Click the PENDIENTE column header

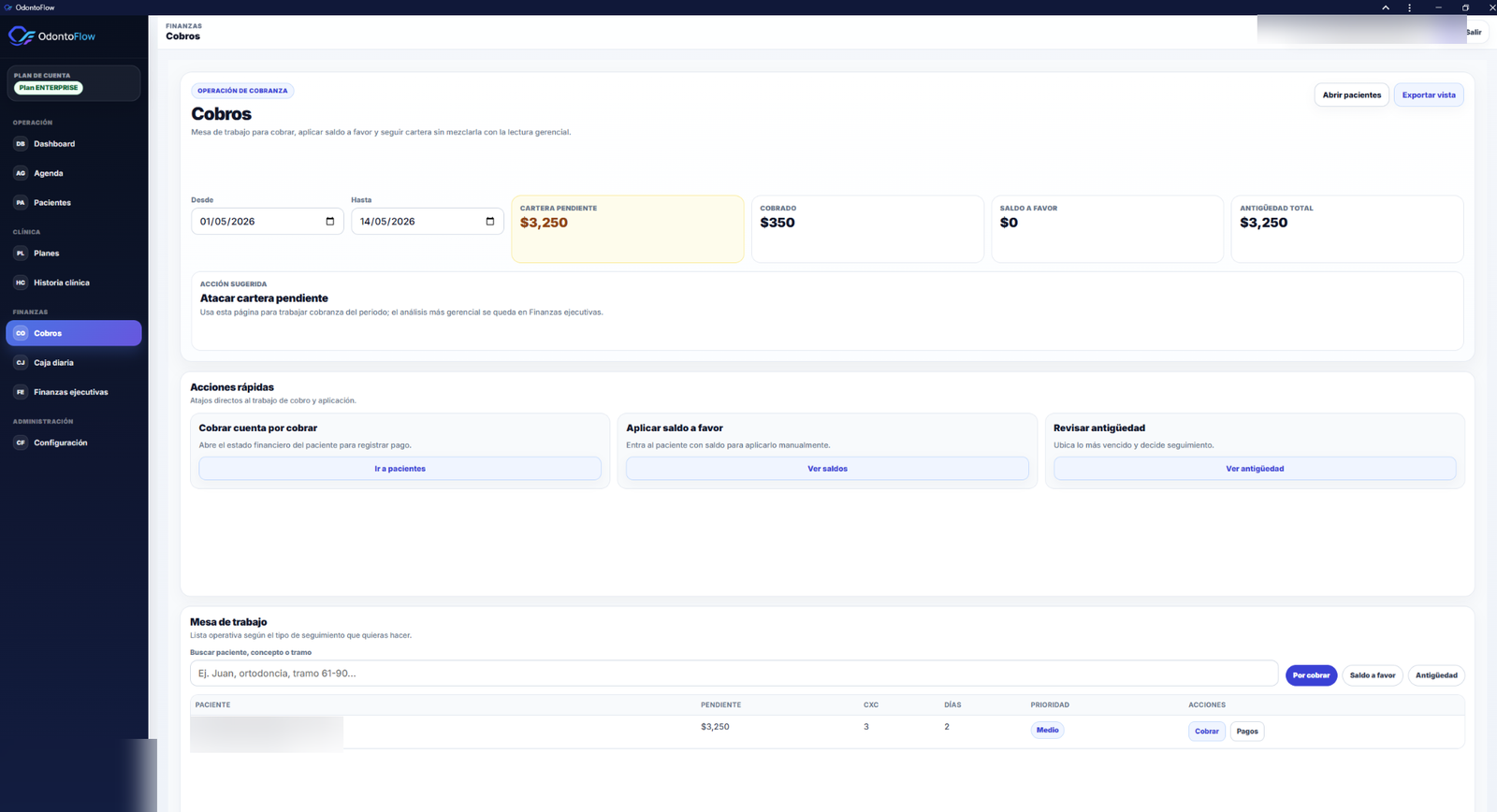[x=720, y=705]
